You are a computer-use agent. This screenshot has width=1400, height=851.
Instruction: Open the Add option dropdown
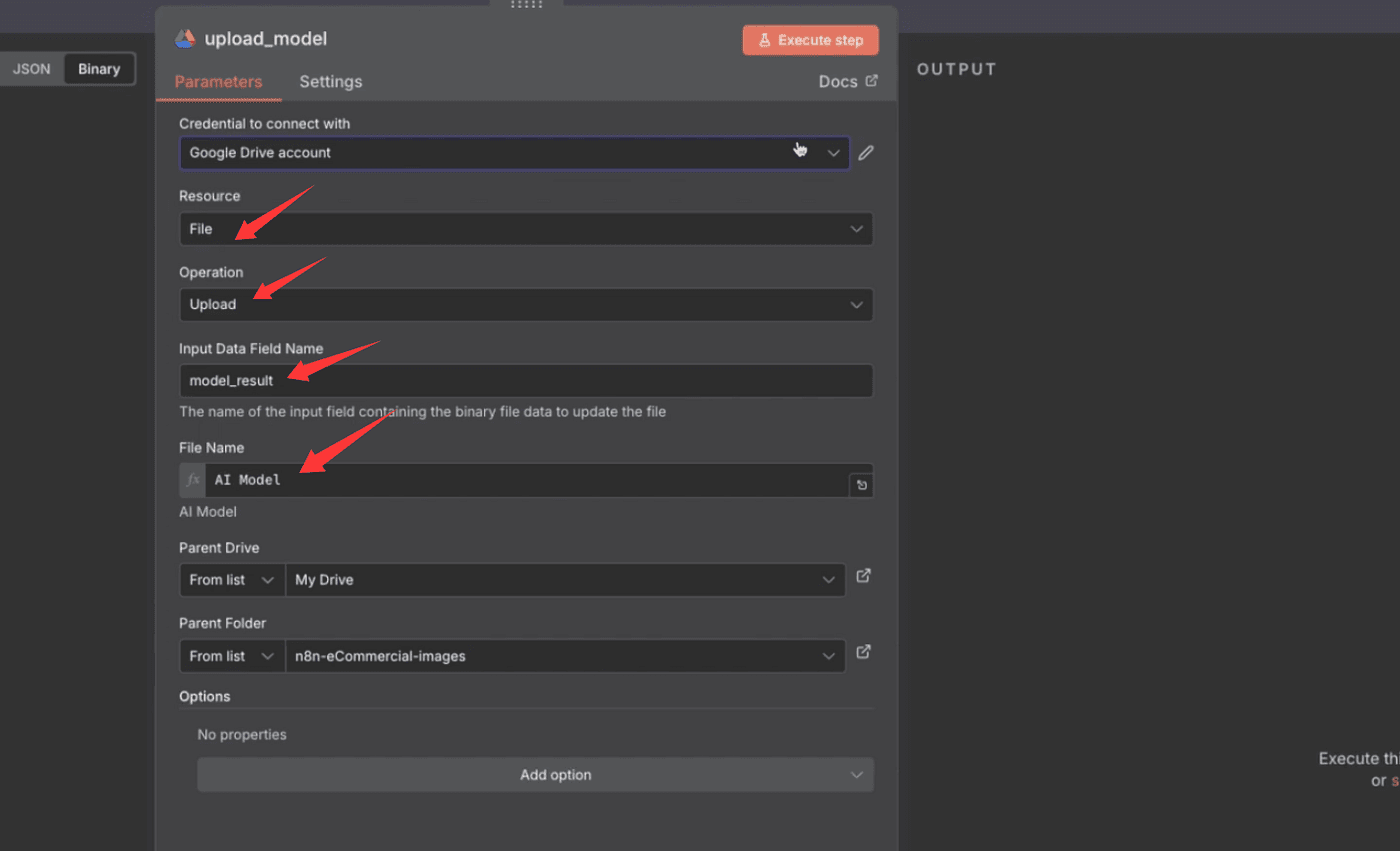(x=535, y=775)
